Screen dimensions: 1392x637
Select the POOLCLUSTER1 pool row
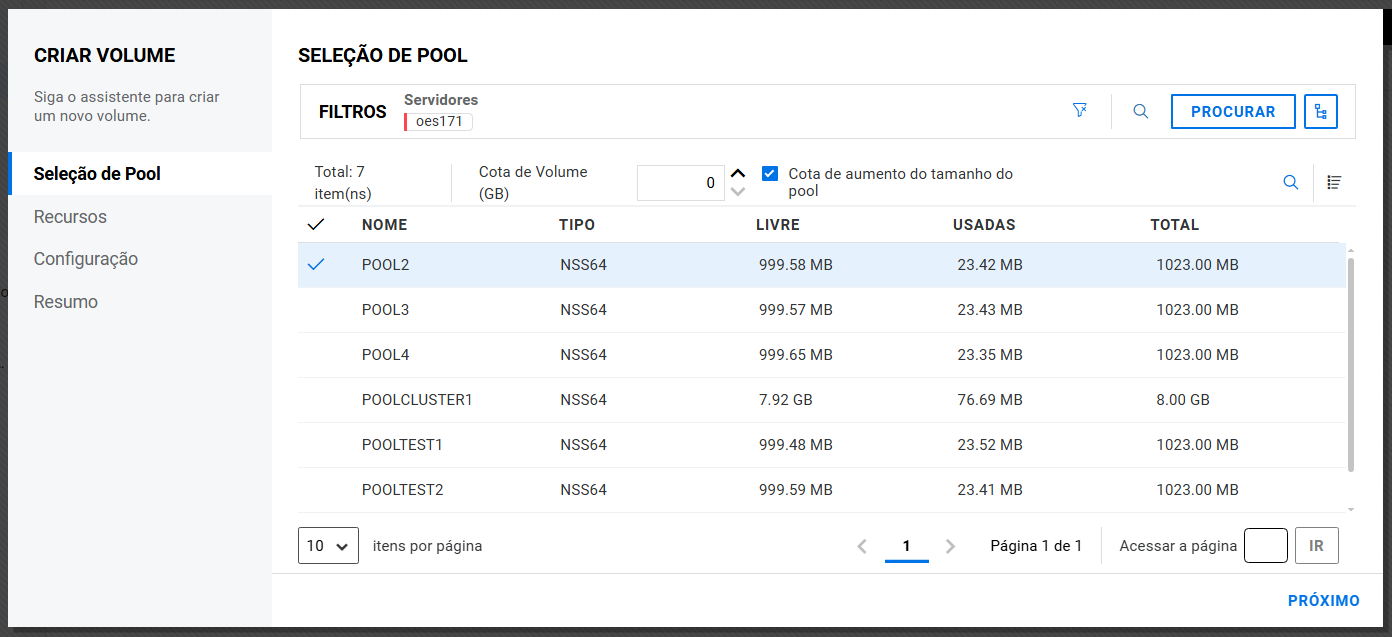[417, 400]
